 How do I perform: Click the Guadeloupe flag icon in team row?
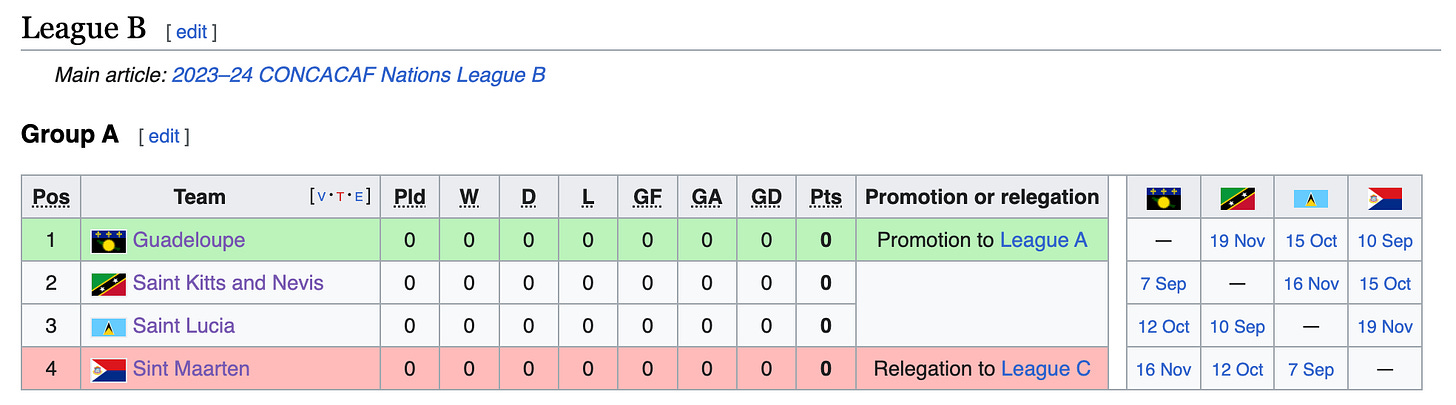pyautogui.click(x=108, y=241)
